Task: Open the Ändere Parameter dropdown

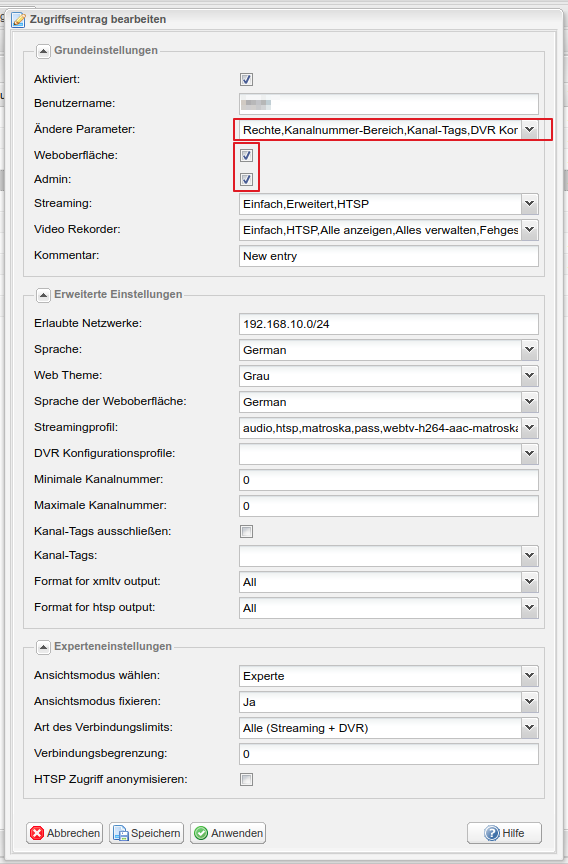Action: click(x=529, y=130)
